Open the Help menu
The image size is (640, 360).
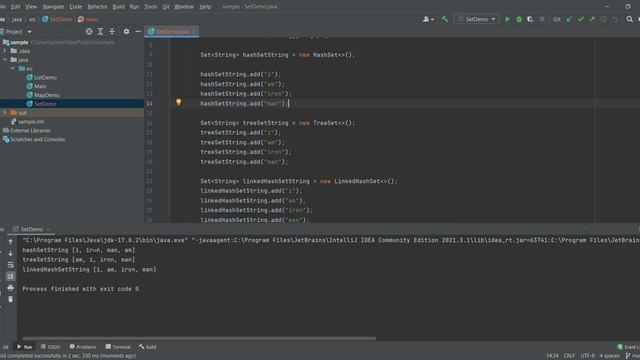tap(205, 7)
